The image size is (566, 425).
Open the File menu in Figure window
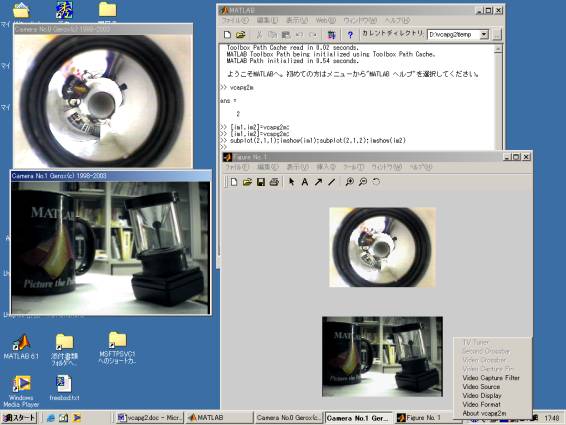237,167
